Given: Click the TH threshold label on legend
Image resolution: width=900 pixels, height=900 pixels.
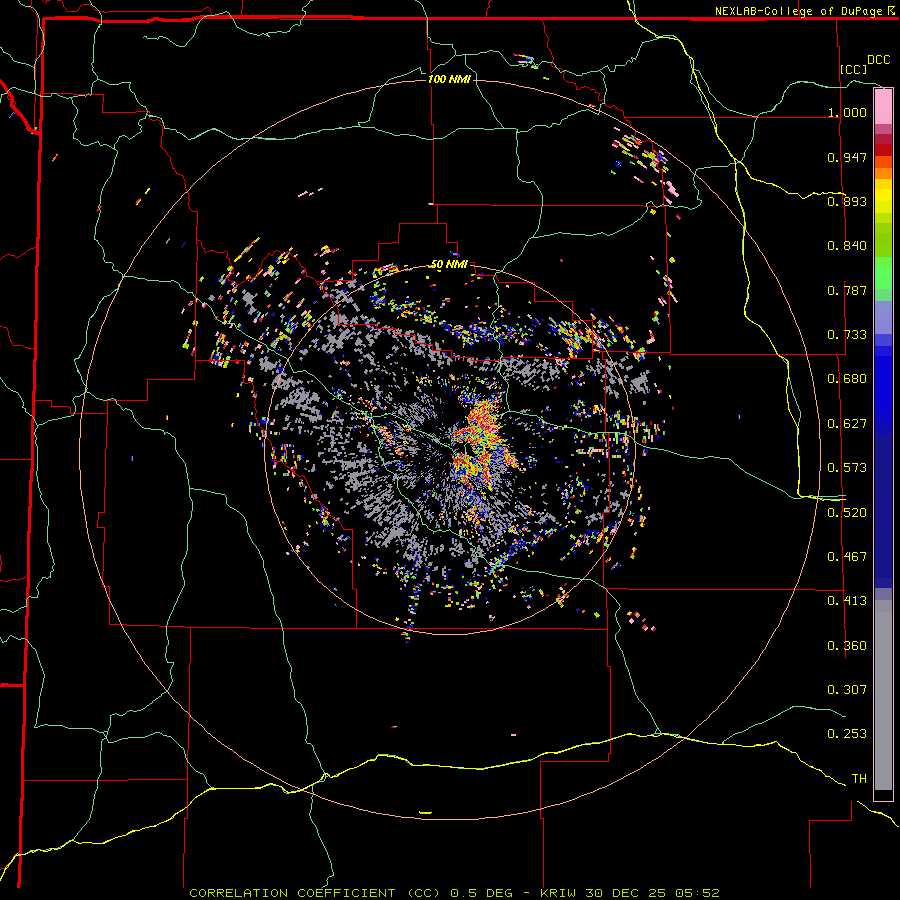Looking at the screenshot, I should click(859, 778).
